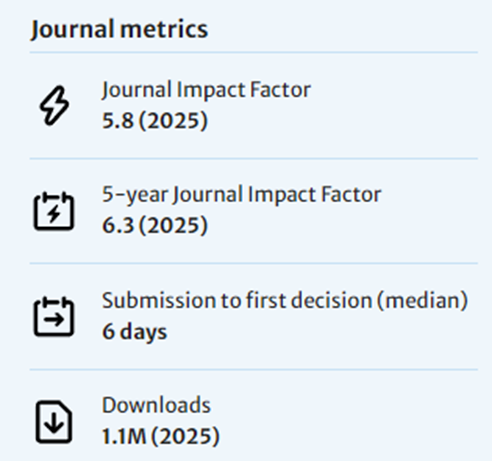Click the Journal Impact Factor label

pos(206,90)
